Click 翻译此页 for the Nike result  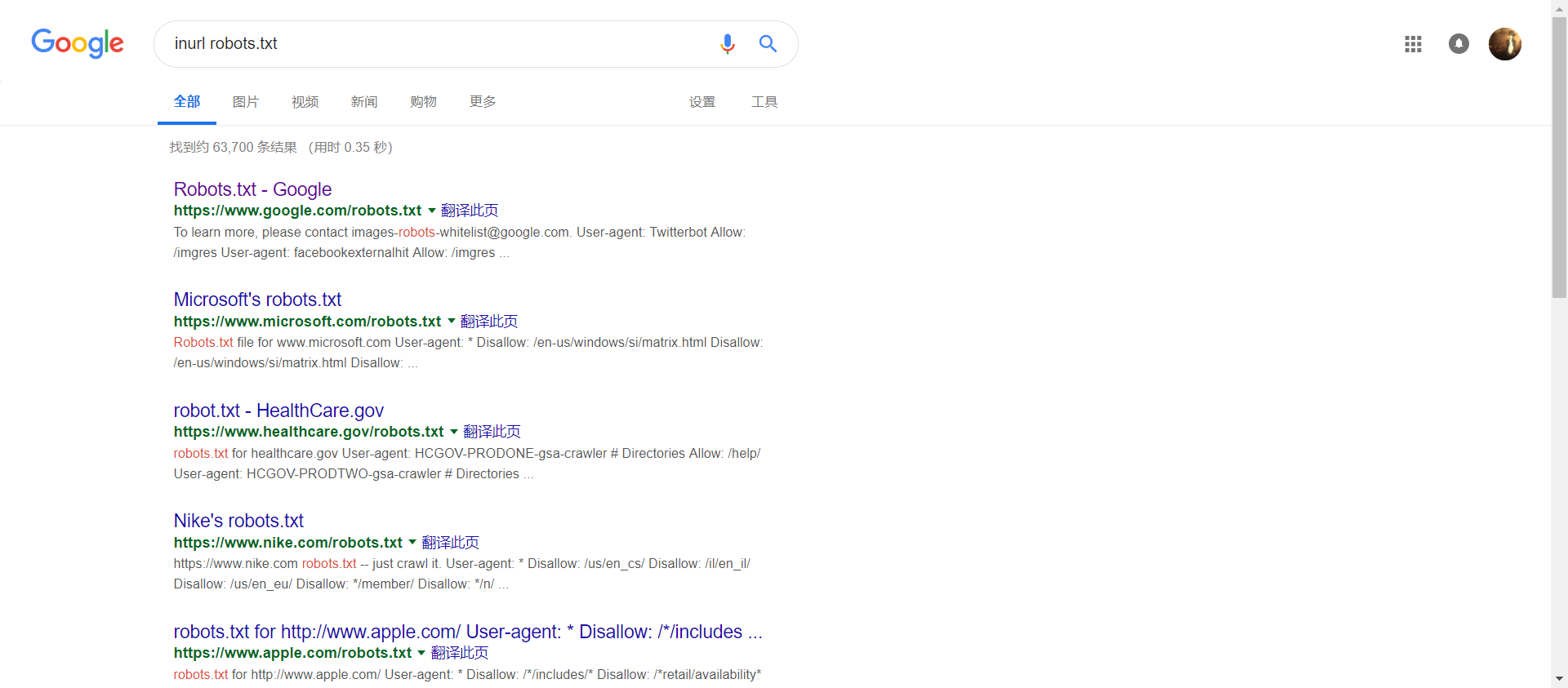[x=450, y=542]
